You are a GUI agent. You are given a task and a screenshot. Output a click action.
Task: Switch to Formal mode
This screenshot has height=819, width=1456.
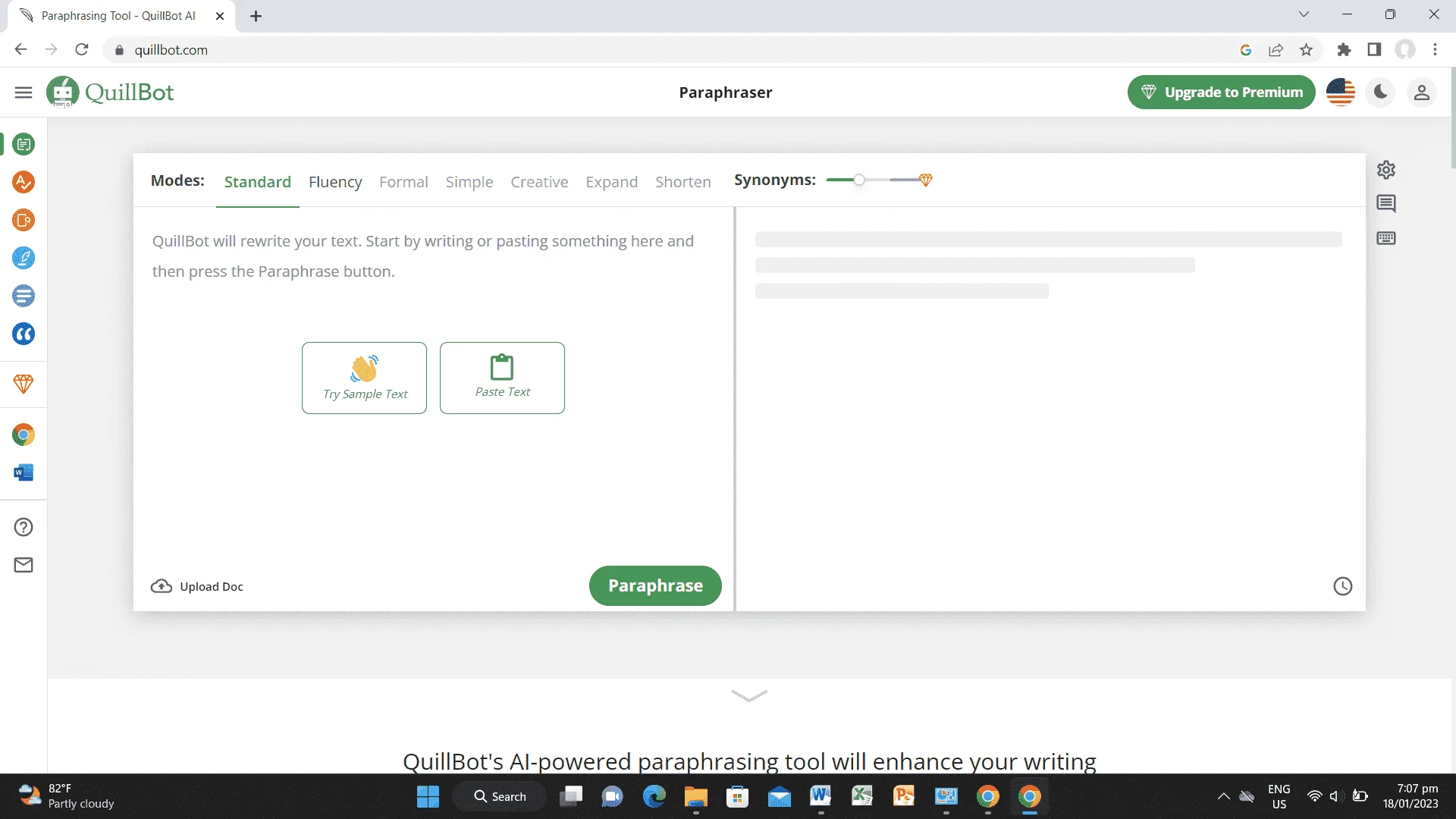point(403,182)
